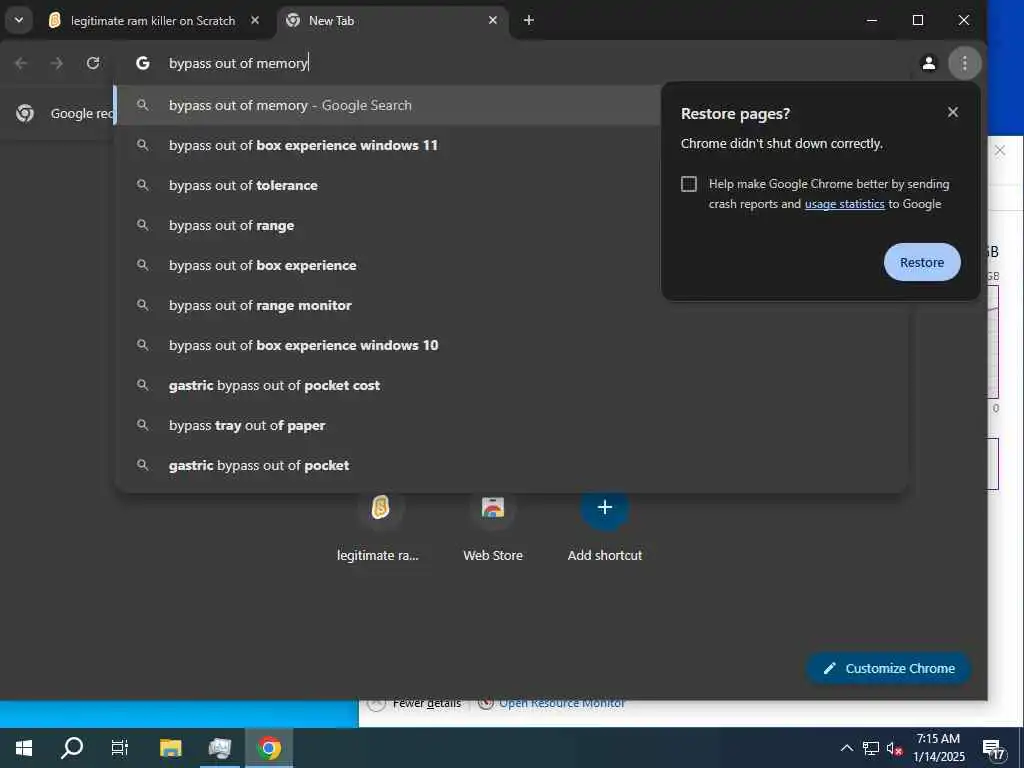The image size is (1024, 768).
Task: Open Task View on the taskbar
Action: [x=120, y=748]
